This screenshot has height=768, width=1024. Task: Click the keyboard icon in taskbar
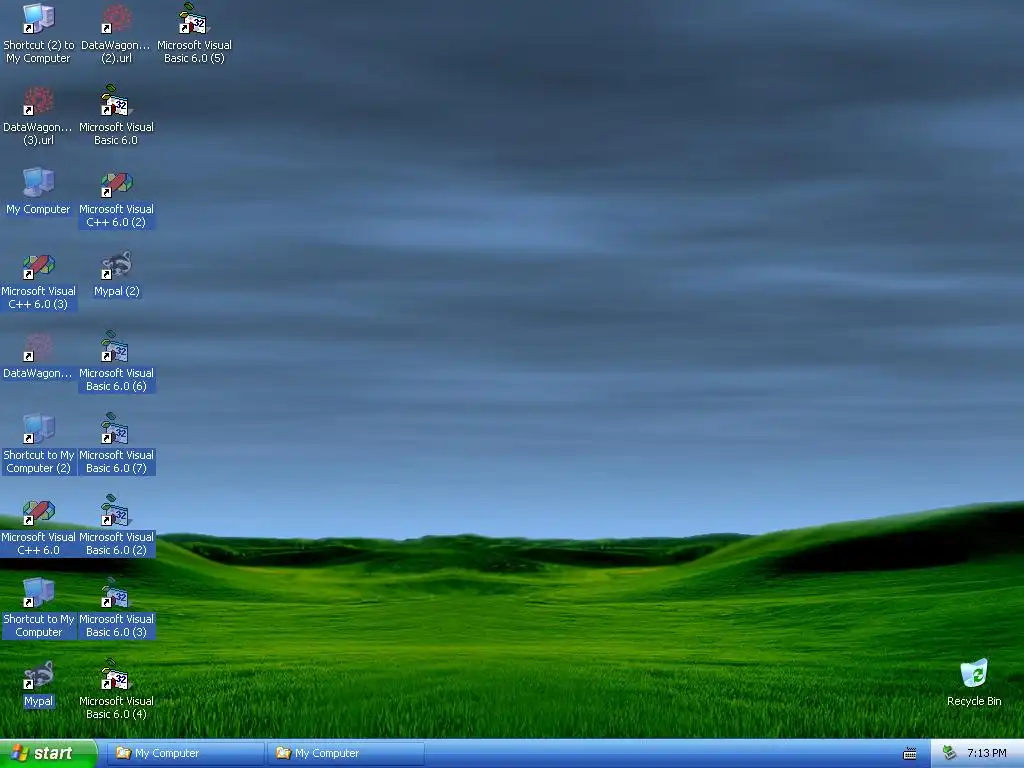pyautogui.click(x=909, y=754)
